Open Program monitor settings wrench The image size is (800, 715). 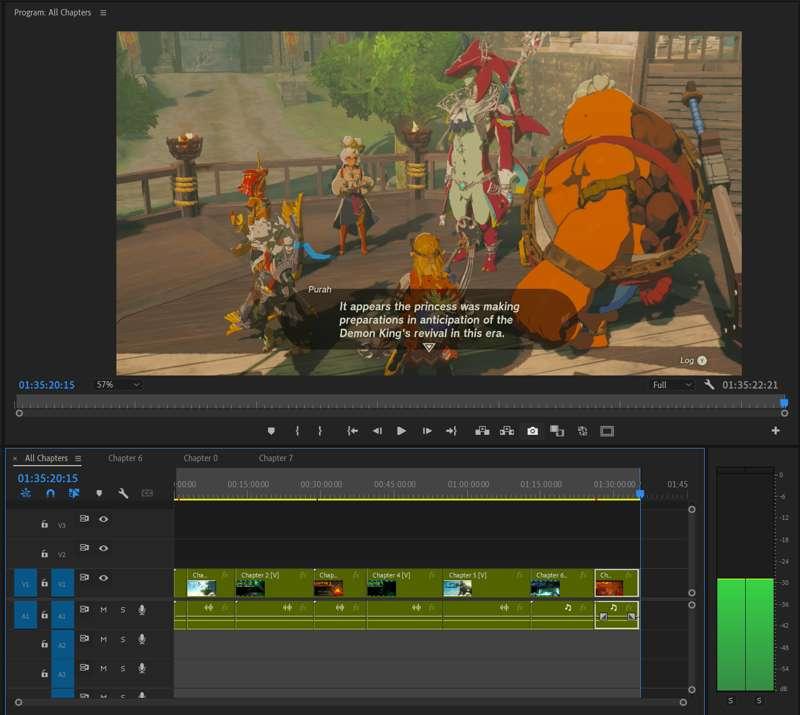coord(709,385)
